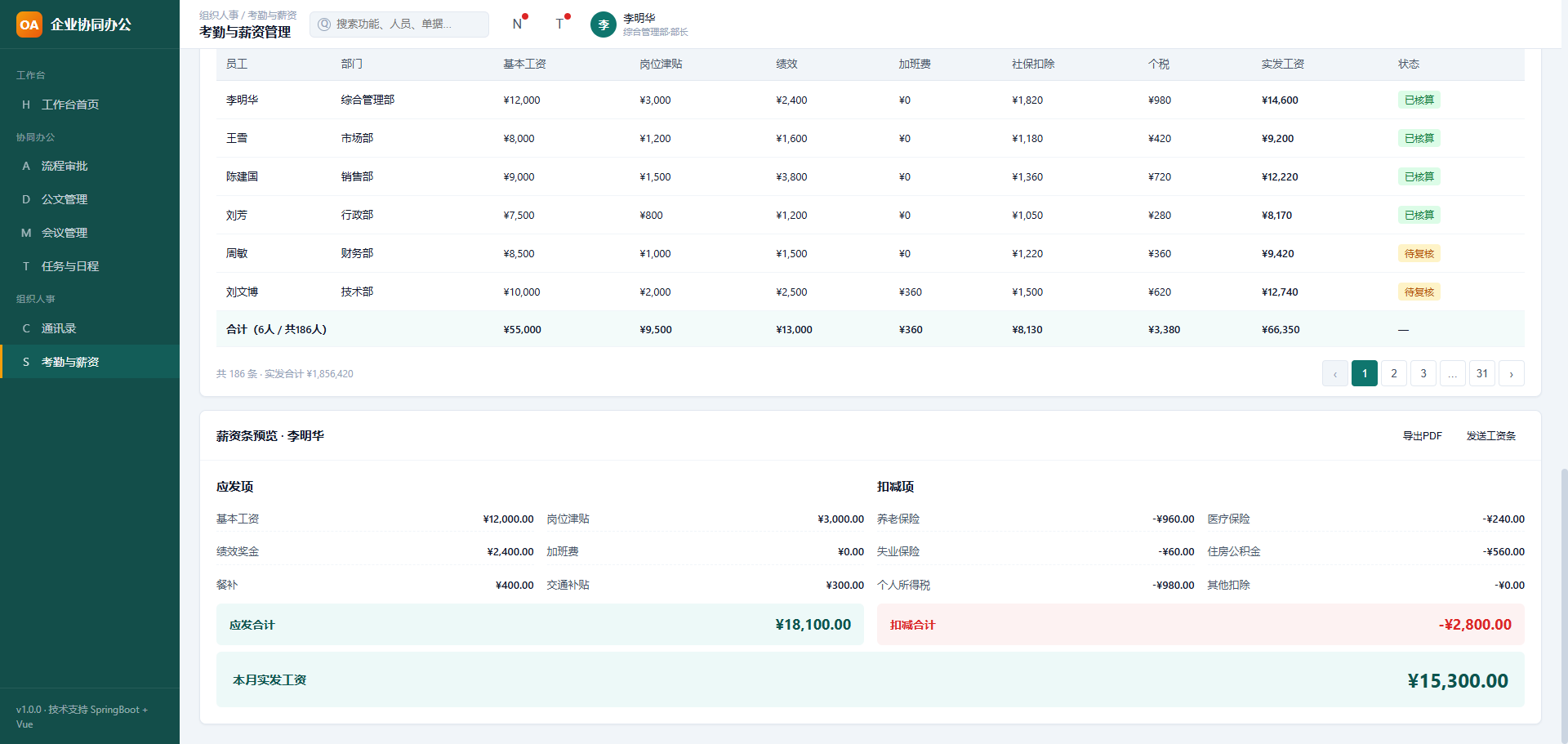1568x744 pixels.
Task: Click 本月实发工资 ¥15,300.00 amount
Action: pyautogui.click(x=1458, y=680)
